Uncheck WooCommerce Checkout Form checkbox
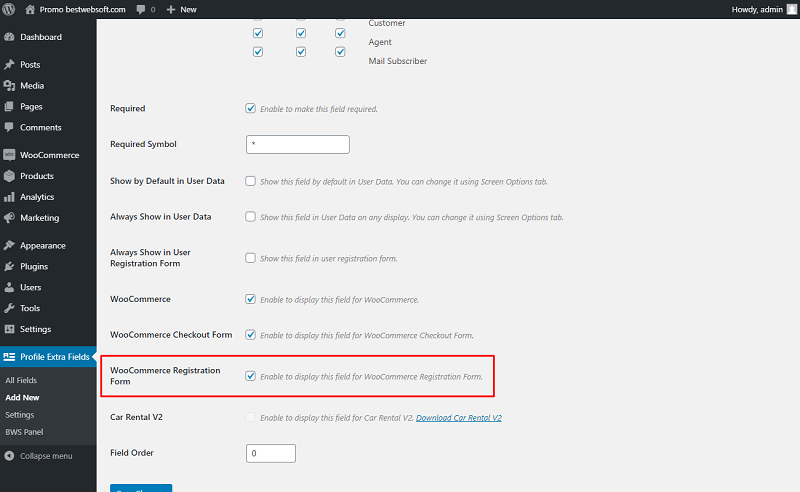The image size is (800, 492). click(x=251, y=335)
